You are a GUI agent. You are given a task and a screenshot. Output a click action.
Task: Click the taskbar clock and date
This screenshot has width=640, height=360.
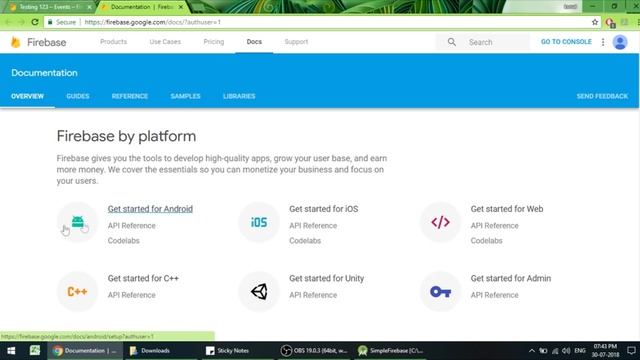coord(606,351)
